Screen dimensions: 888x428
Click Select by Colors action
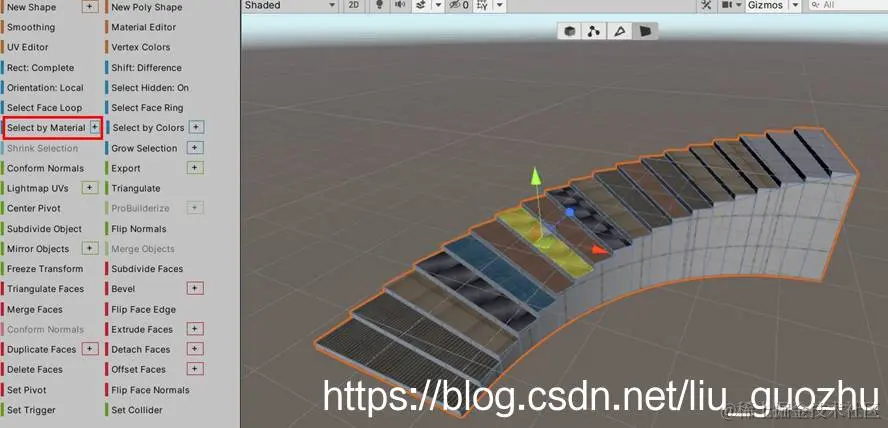click(148, 128)
